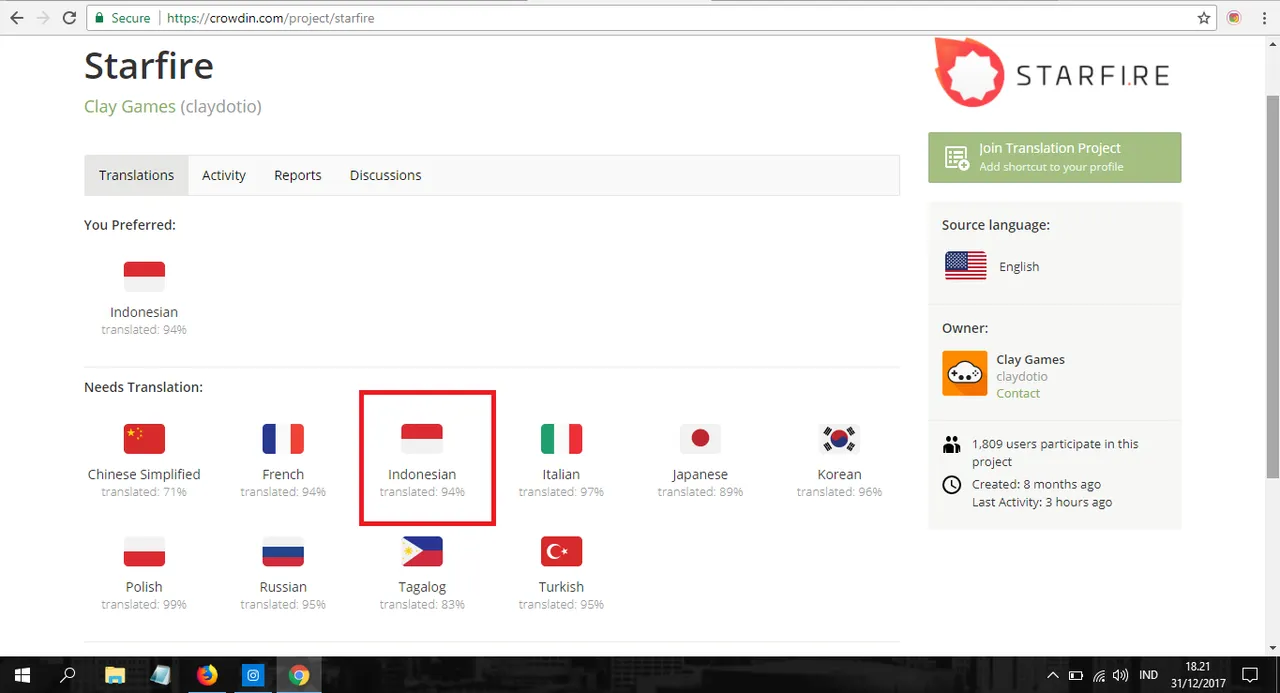This screenshot has height=693, width=1280.
Task: Open the volume control in system tray
Action: (x=1121, y=675)
